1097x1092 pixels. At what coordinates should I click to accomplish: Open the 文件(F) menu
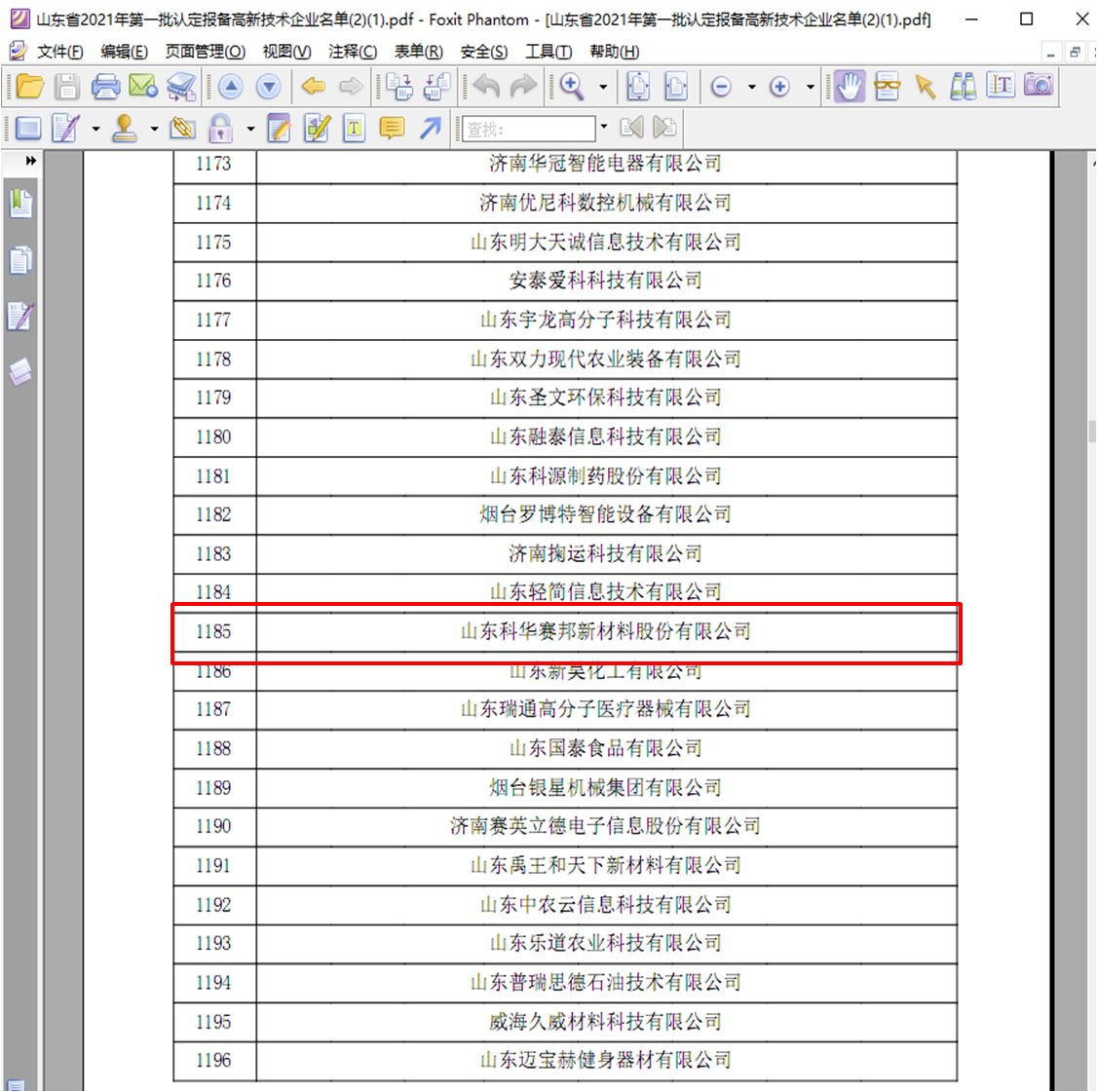point(59,52)
